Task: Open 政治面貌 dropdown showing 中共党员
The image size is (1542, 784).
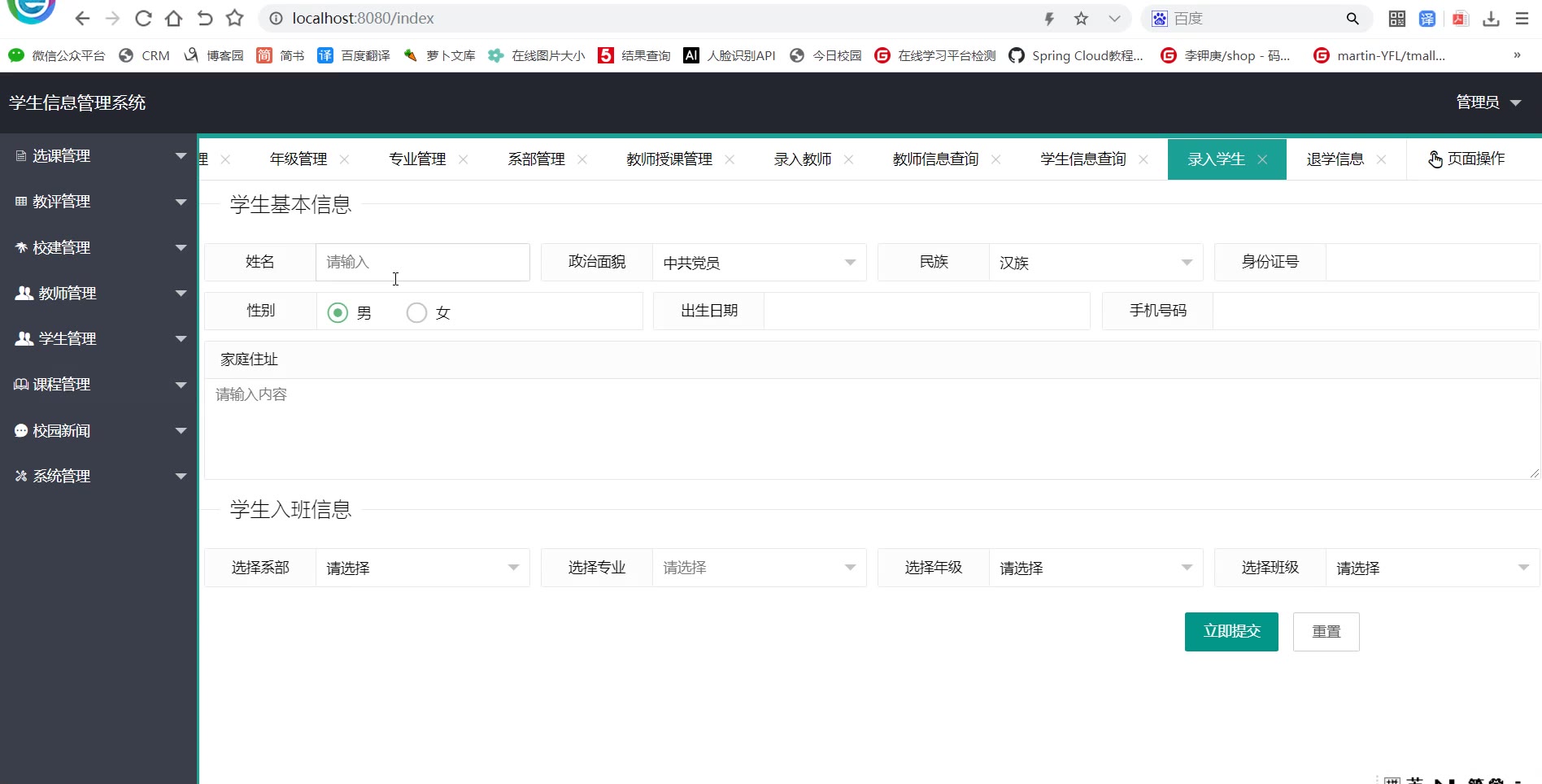Action: coord(760,262)
